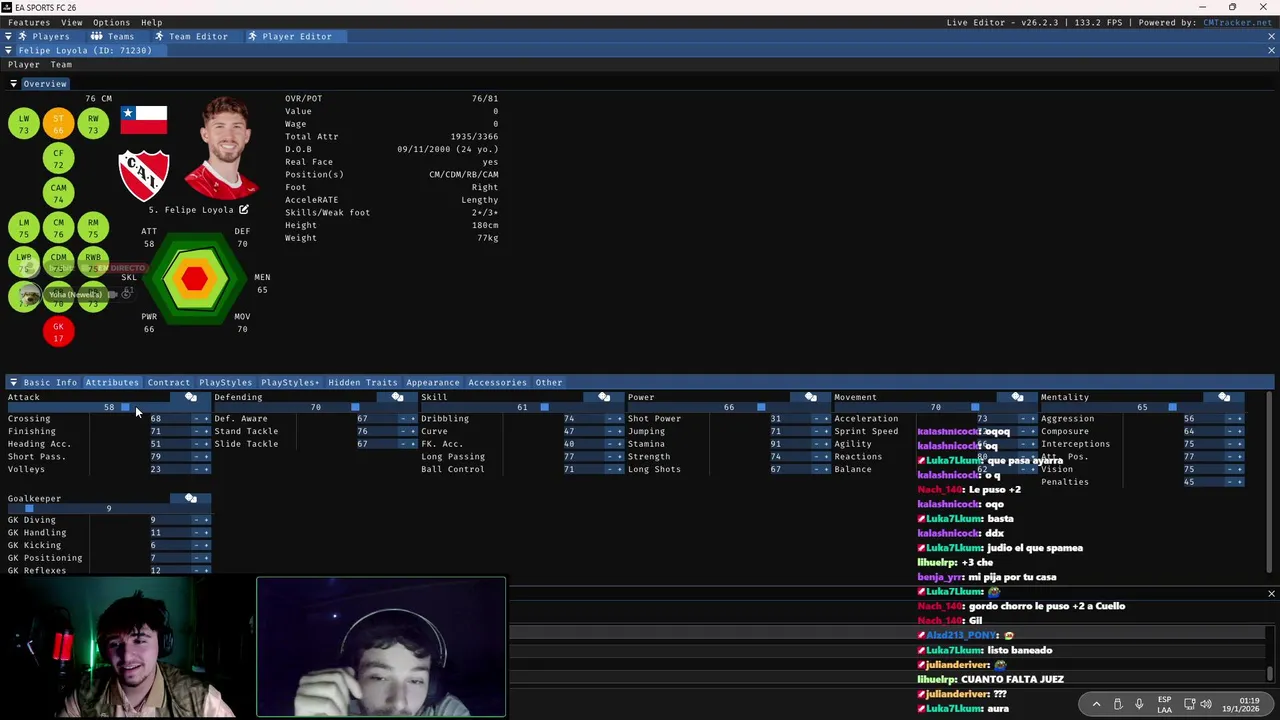The height and width of the screenshot is (720, 1280).
Task: Click the Overview section header
Action: click(x=45, y=84)
